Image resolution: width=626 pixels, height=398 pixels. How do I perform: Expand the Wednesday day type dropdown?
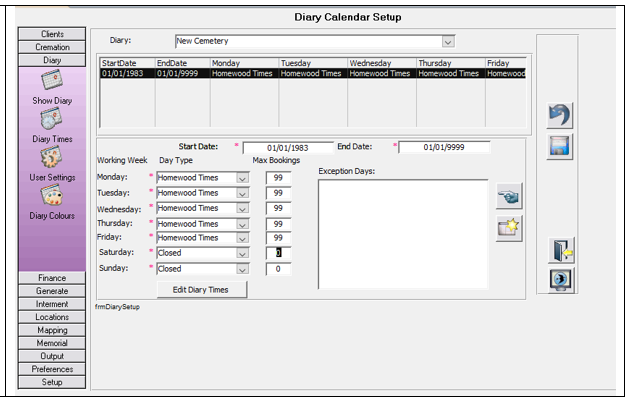pyautogui.click(x=242, y=208)
